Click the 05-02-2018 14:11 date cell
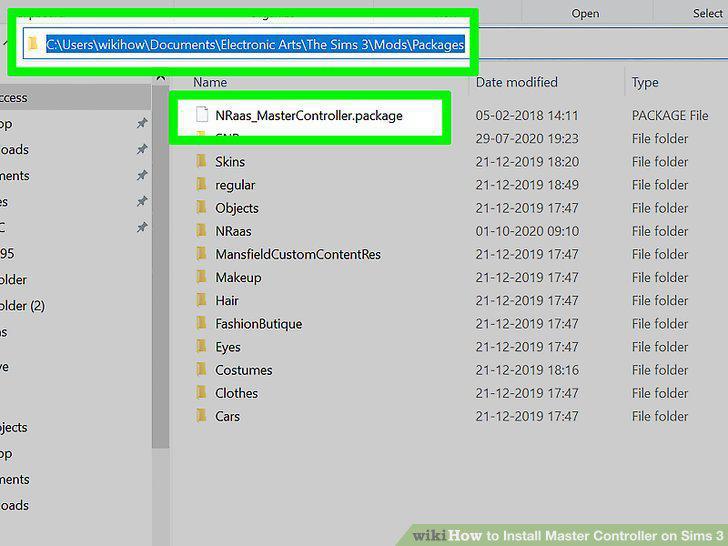Viewport: 728px width, 546px height. [x=527, y=116]
